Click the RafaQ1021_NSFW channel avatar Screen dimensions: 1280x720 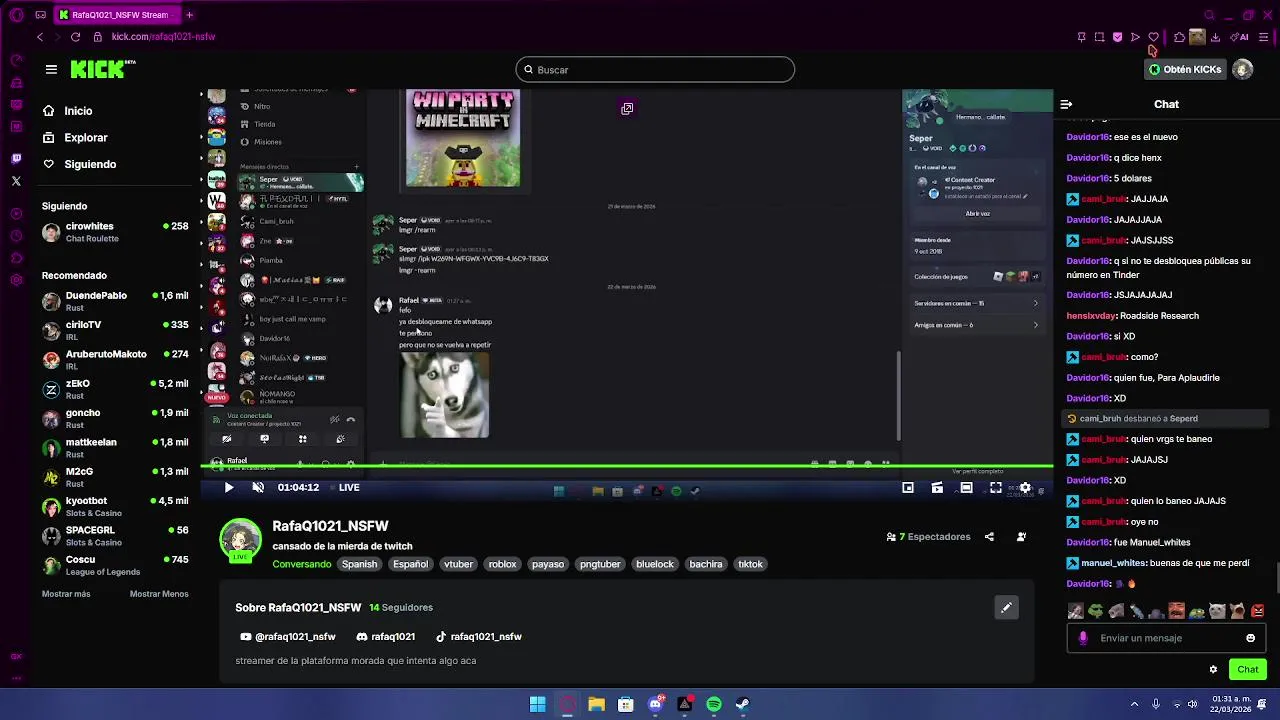coord(241,540)
